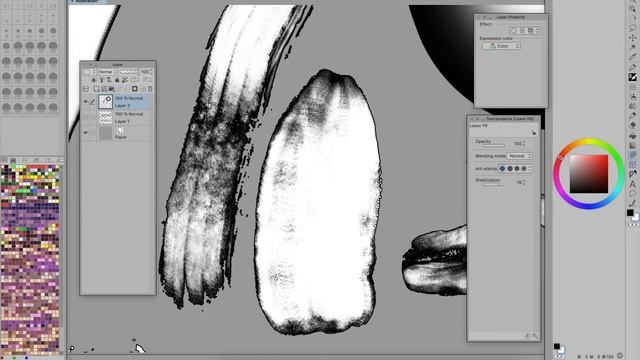Show Layer 1 using its visibility box

pos(86,118)
